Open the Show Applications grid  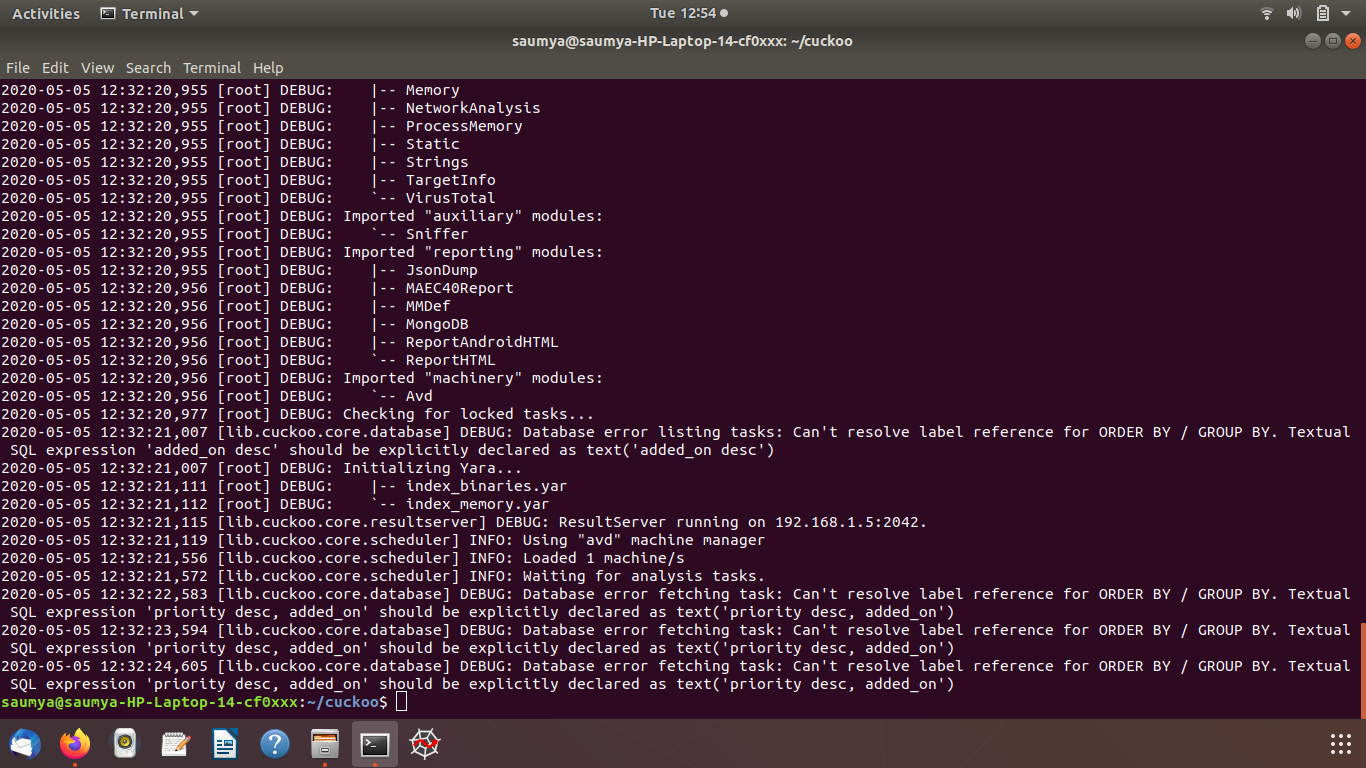1340,744
